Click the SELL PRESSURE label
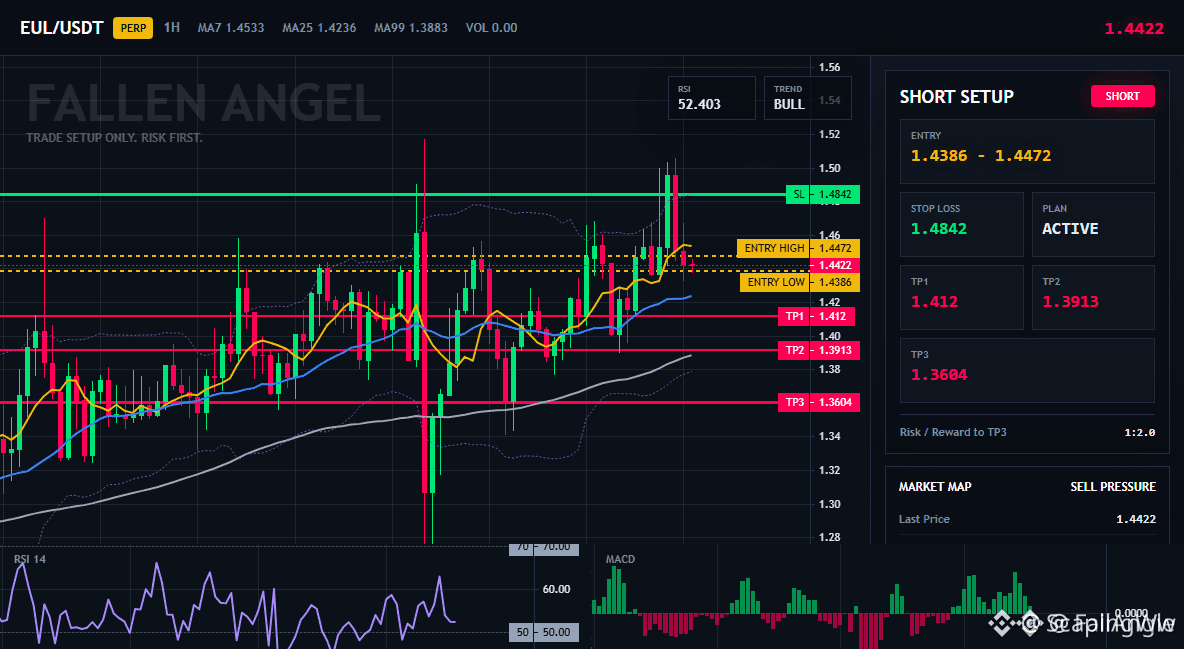Image resolution: width=1184 pixels, height=649 pixels. click(1113, 487)
